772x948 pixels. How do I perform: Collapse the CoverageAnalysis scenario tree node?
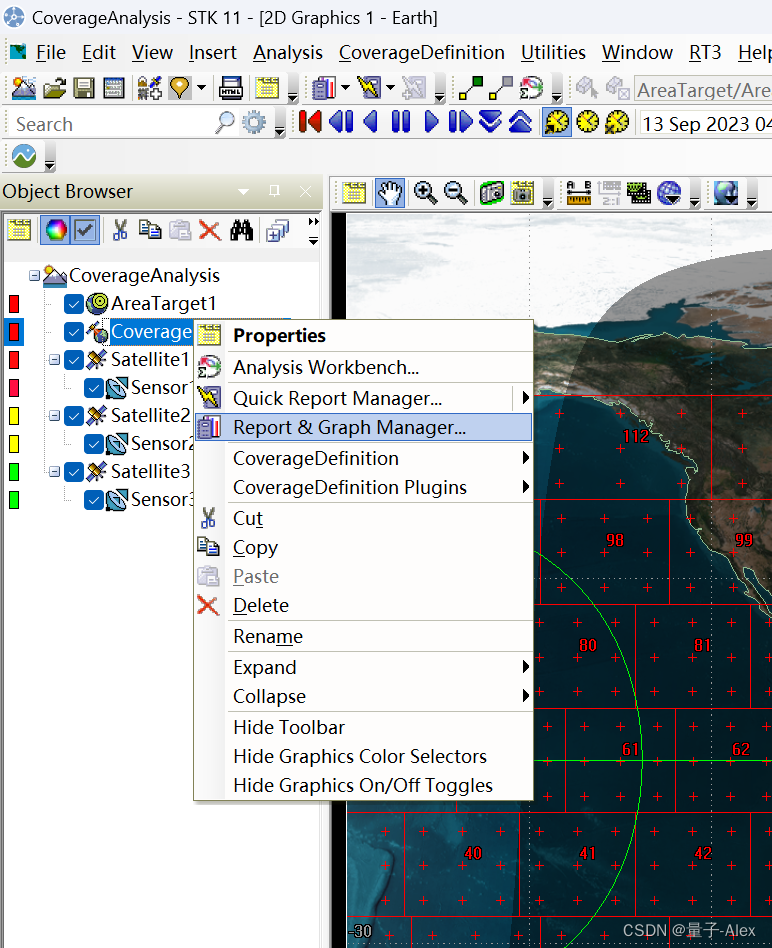pos(35,276)
